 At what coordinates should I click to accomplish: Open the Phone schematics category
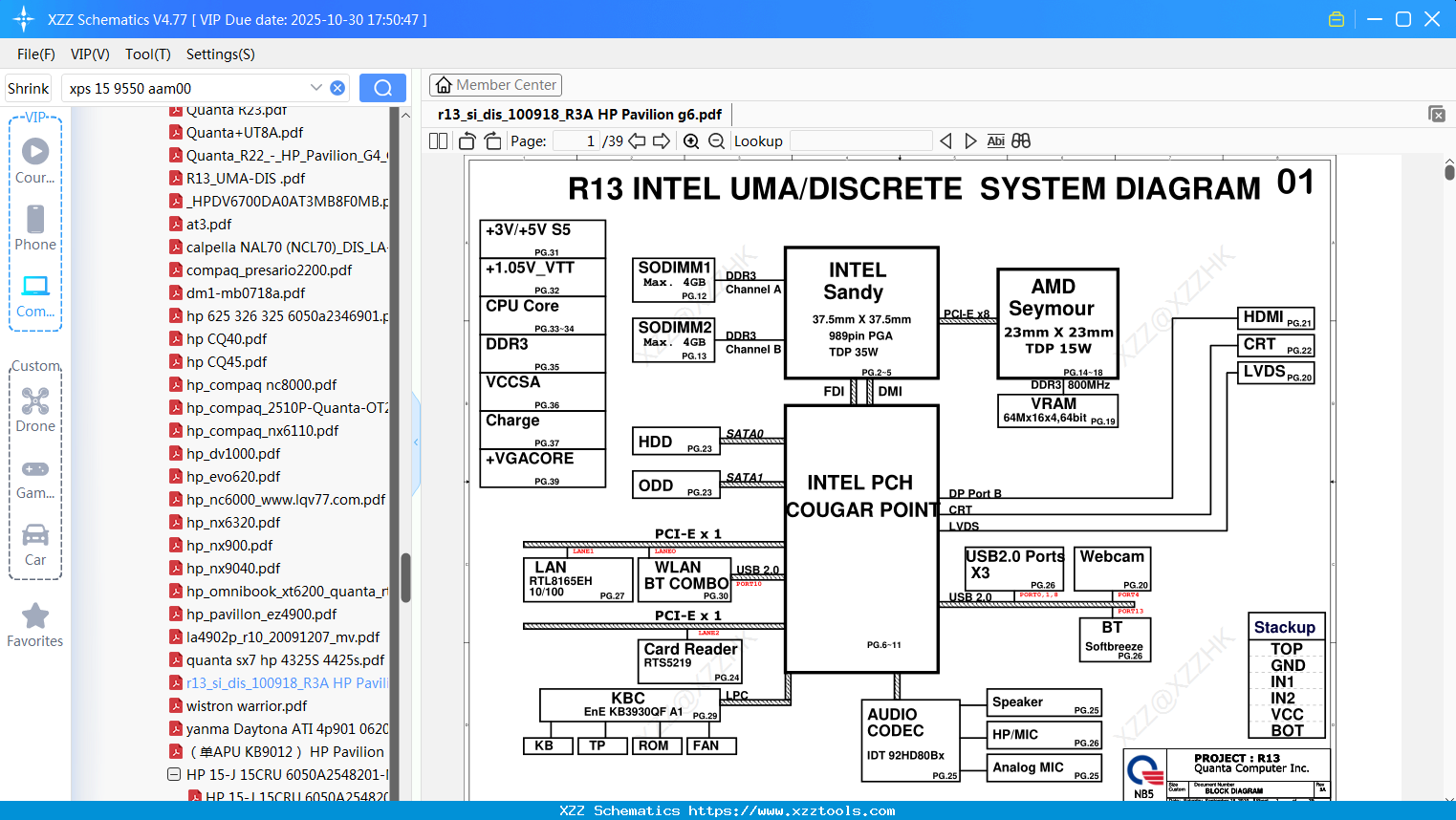[35, 227]
